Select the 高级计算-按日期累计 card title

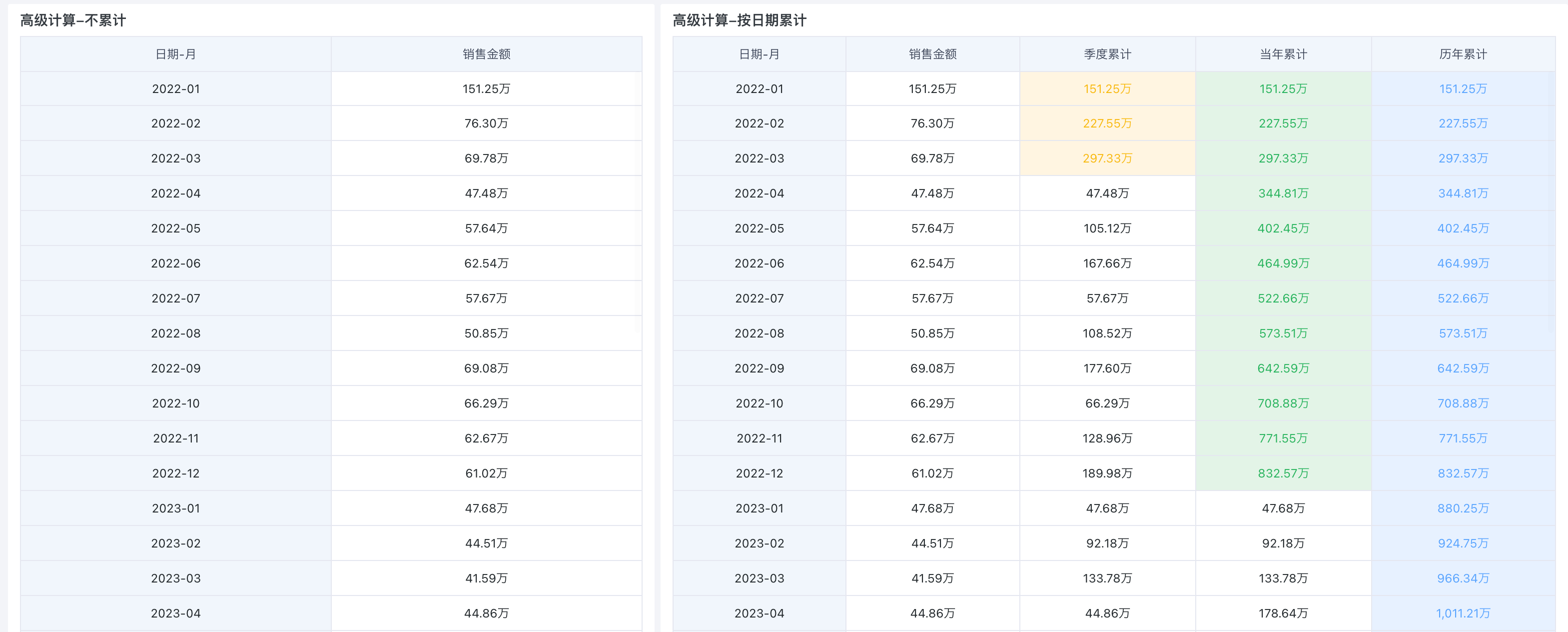pos(739,20)
